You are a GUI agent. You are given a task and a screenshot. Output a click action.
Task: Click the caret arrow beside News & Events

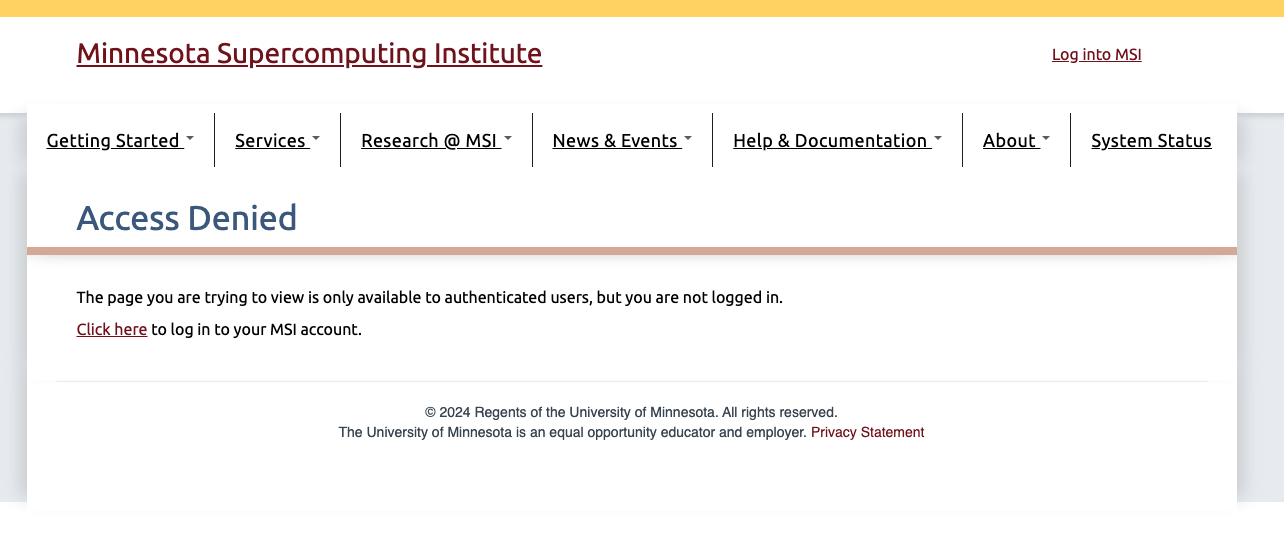(x=688, y=139)
